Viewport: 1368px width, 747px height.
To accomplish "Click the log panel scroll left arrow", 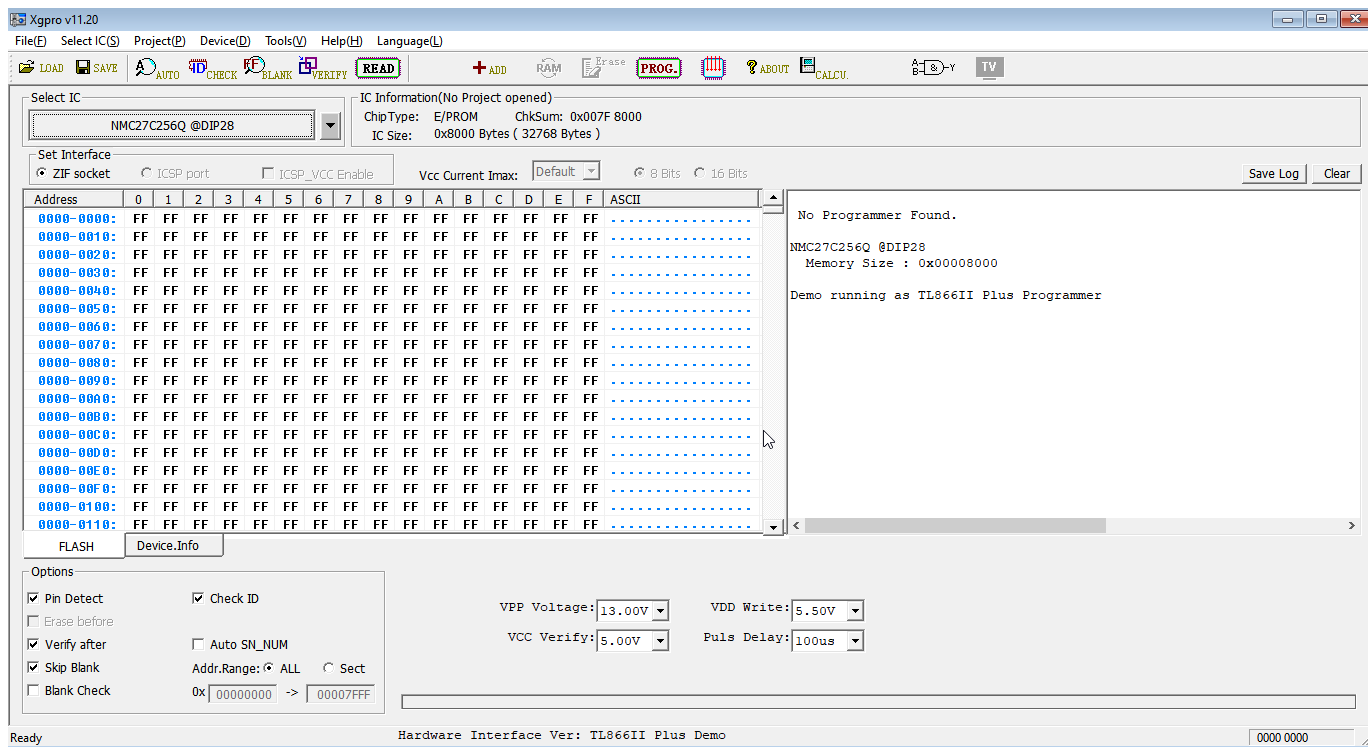I will point(797,525).
